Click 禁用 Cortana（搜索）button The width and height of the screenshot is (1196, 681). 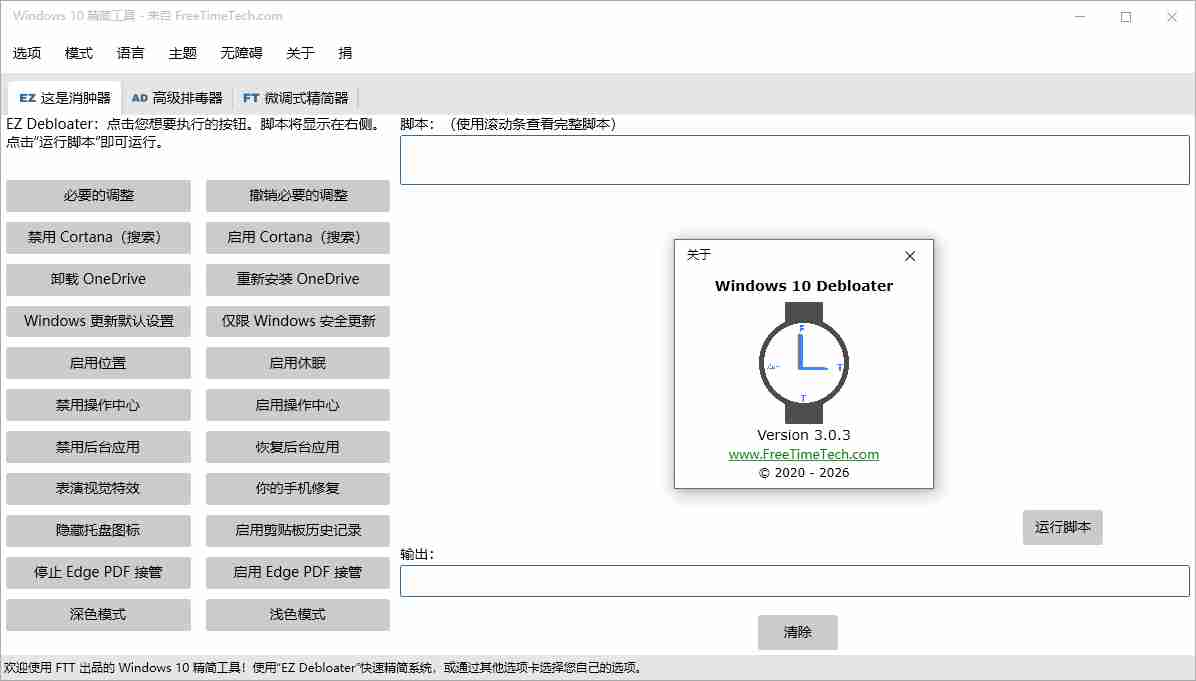(98, 237)
